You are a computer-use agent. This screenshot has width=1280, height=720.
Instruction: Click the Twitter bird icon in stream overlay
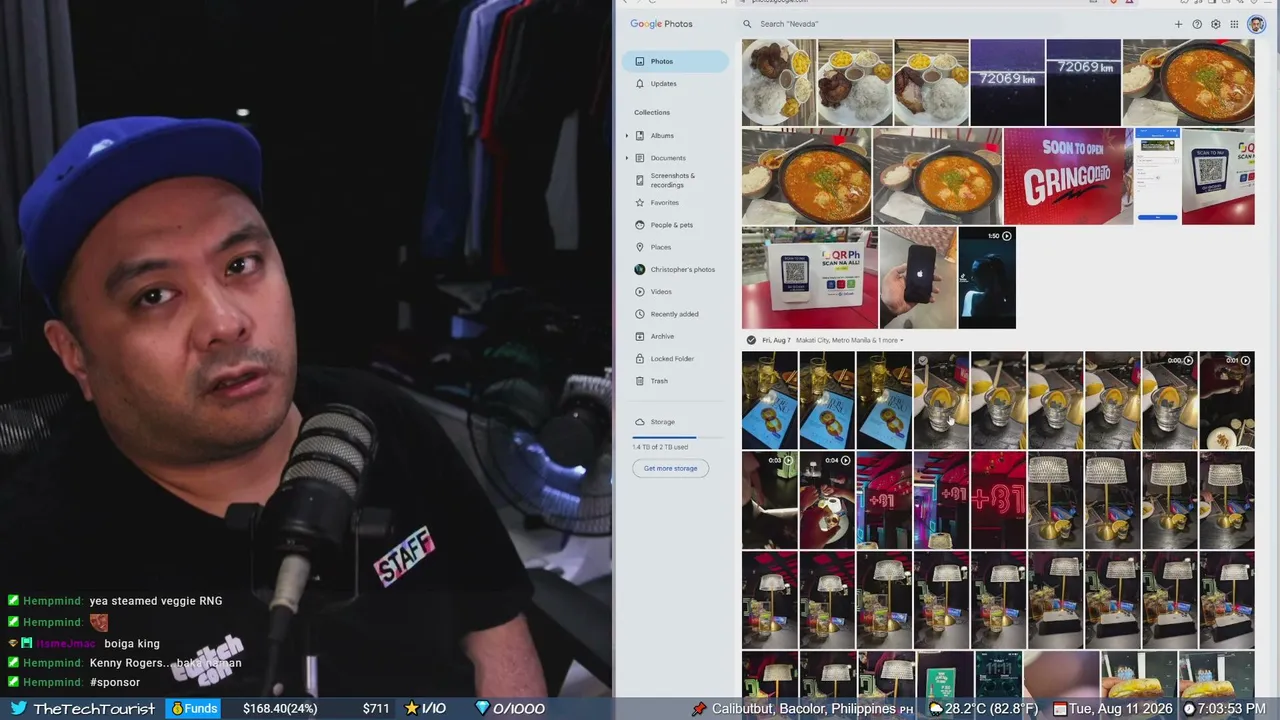18,708
